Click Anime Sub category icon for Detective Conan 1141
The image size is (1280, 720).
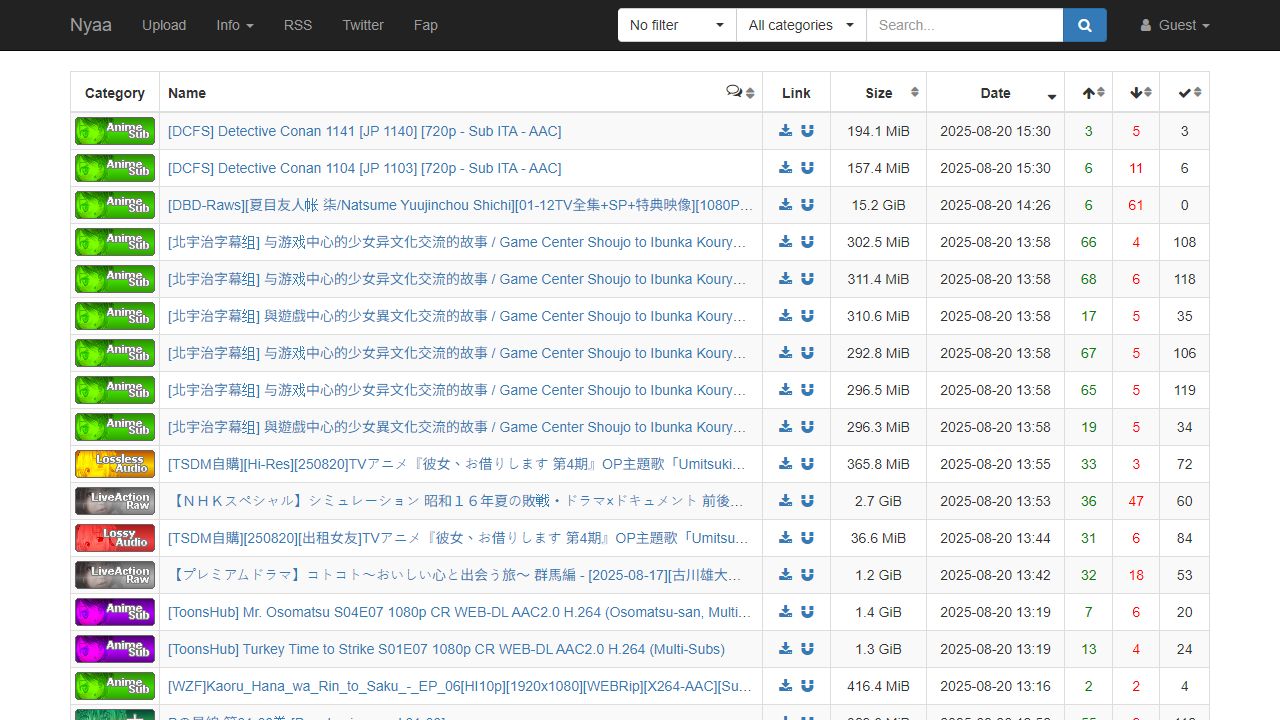115,131
